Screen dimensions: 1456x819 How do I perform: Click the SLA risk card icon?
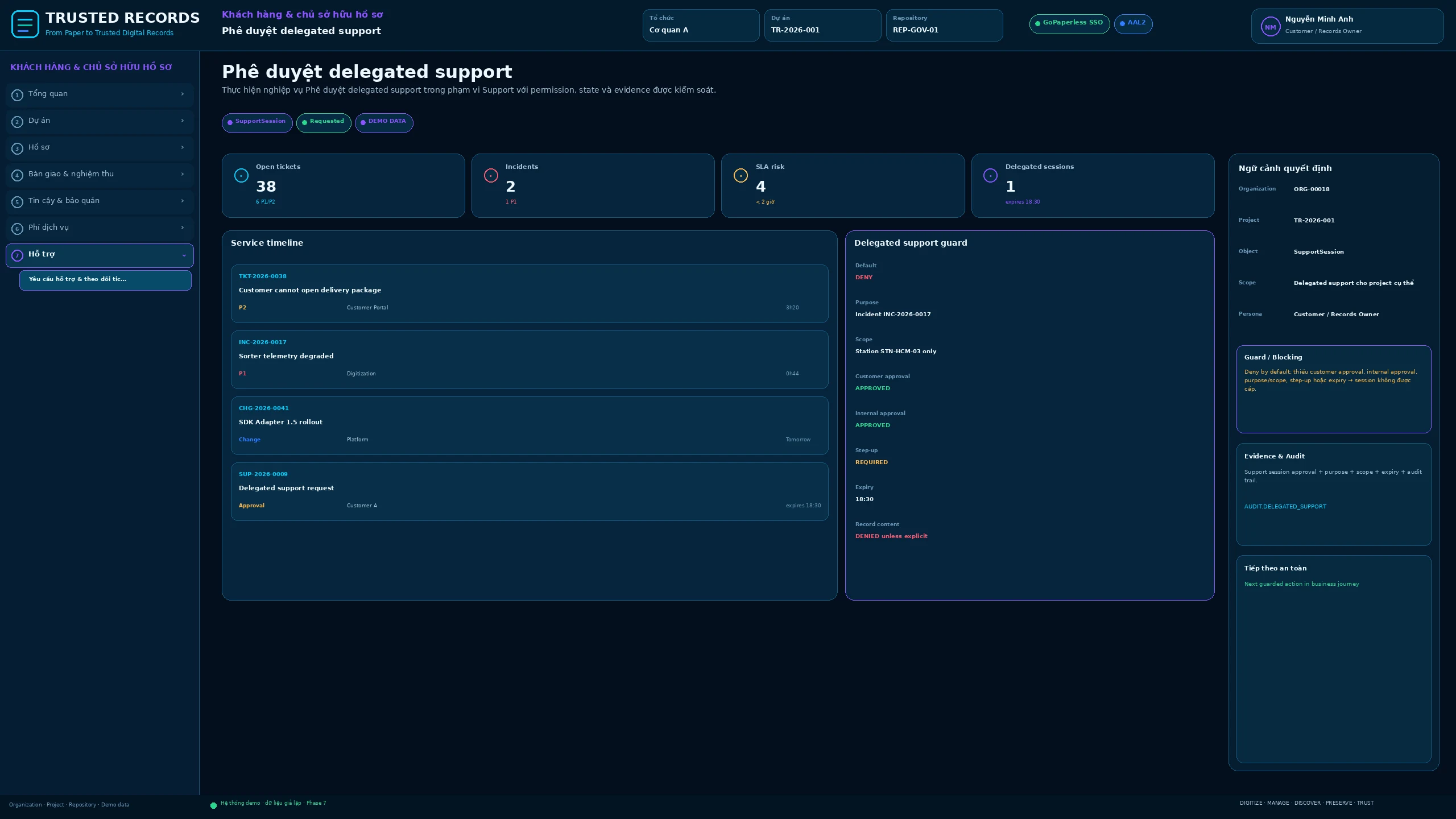pos(741,176)
